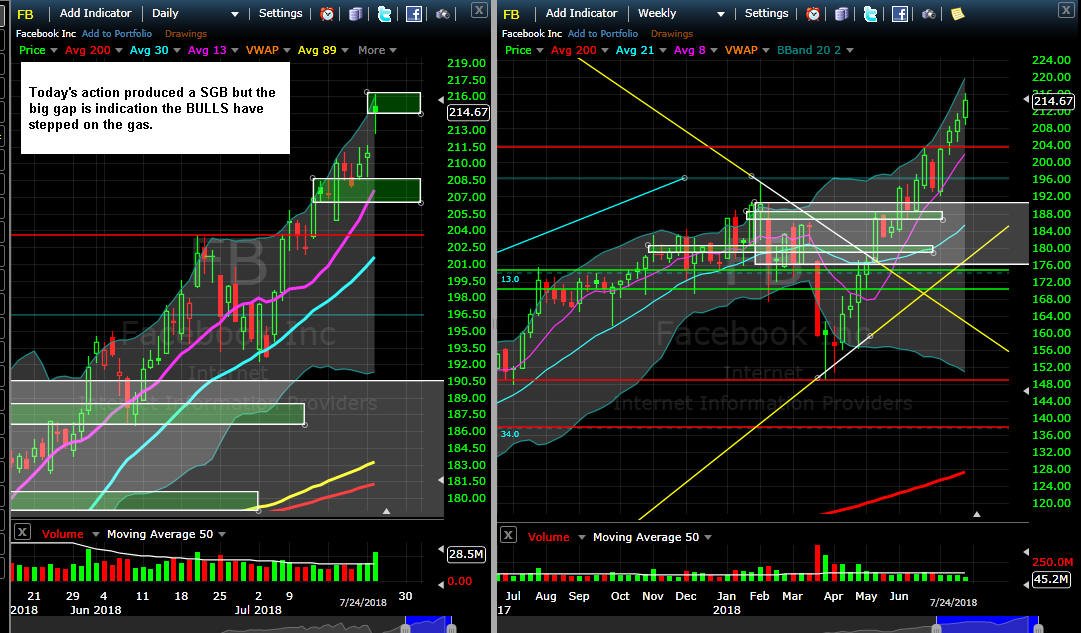Expand BBand 20 2 indicator options
Viewport: 1081px width, 633px height.
coord(849,50)
